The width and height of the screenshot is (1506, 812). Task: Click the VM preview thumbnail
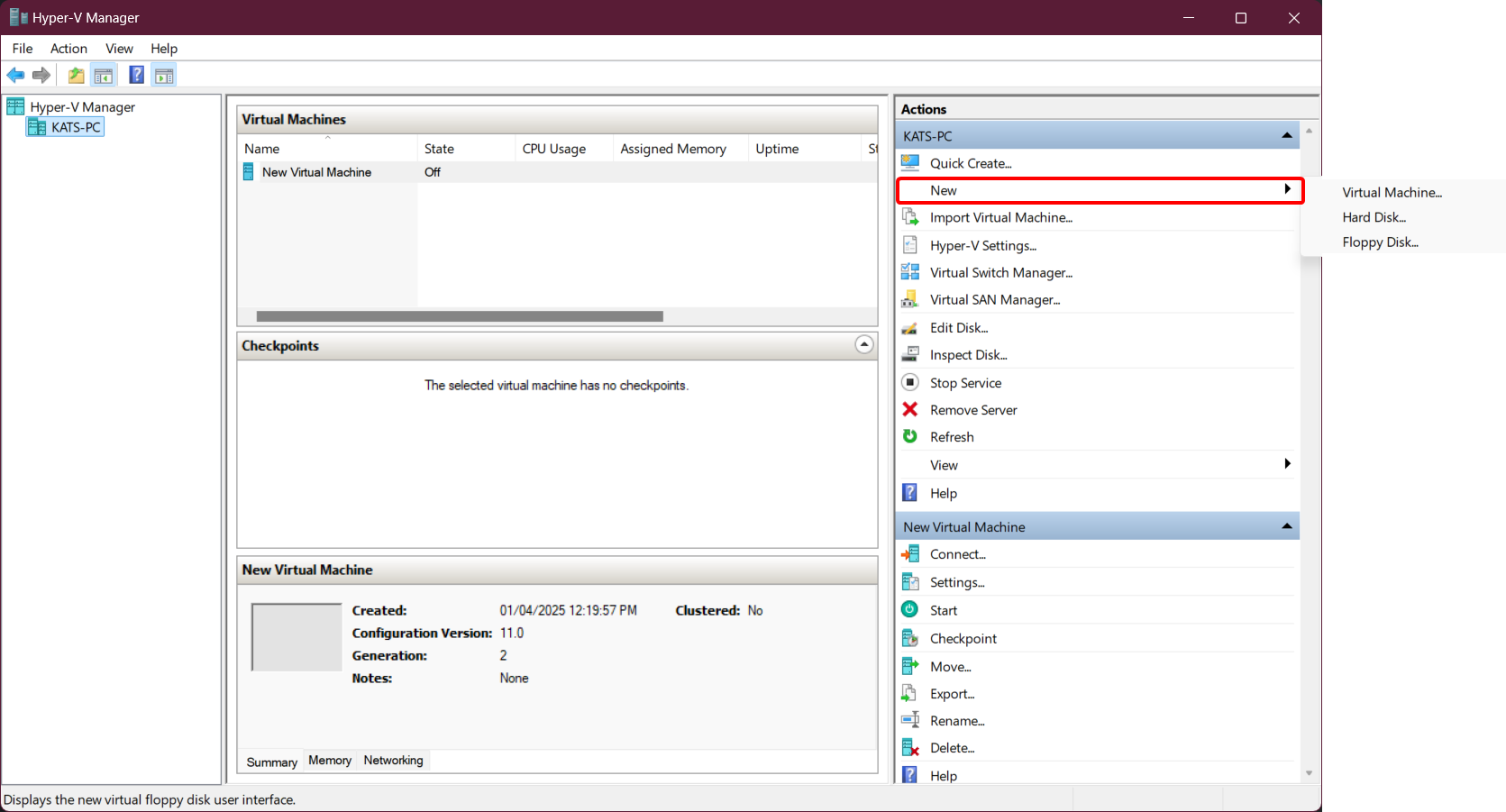click(297, 637)
